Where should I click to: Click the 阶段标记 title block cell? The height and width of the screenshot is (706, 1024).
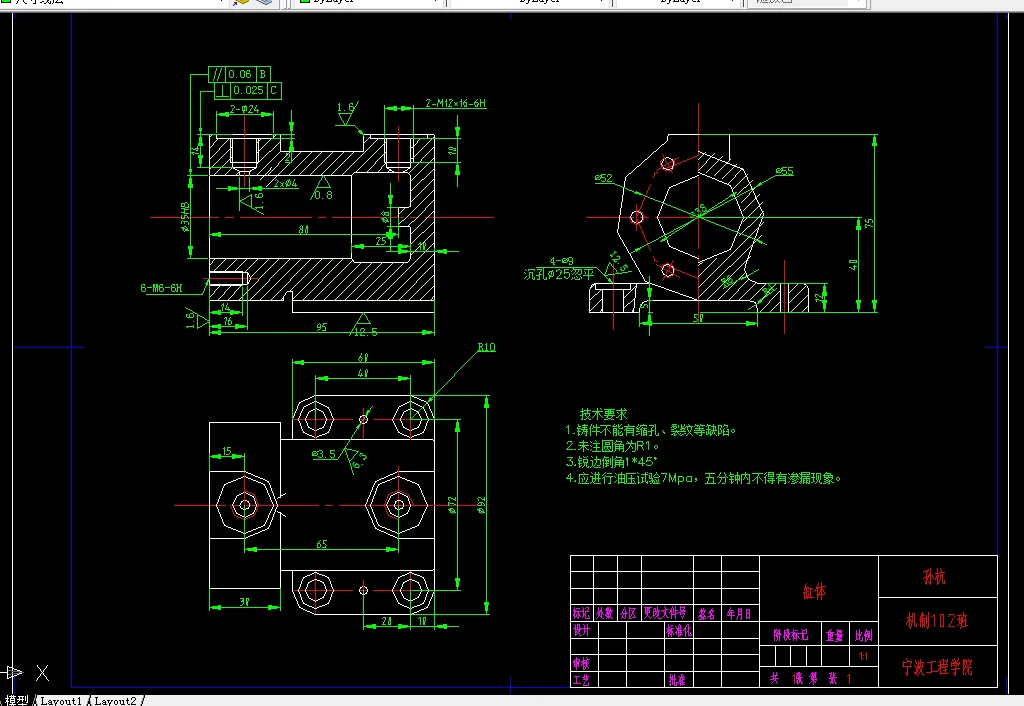[790, 635]
